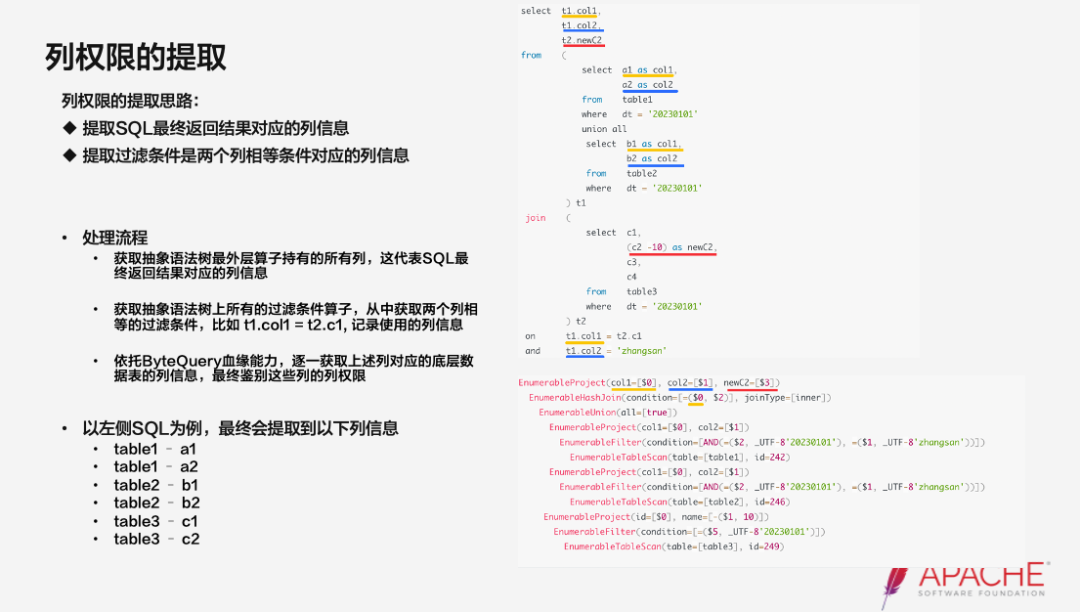This screenshot has width=1080, height=612.
Task: Click the slide title 列权限的提取
Action: coord(136,56)
